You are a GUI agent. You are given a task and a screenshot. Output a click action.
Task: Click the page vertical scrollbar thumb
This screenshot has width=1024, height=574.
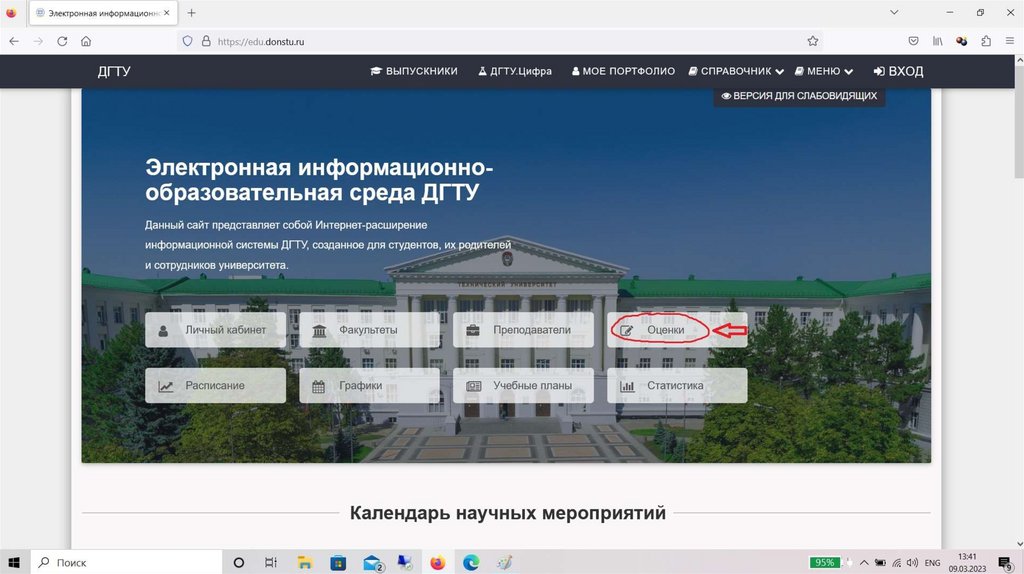click(x=1019, y=121)
